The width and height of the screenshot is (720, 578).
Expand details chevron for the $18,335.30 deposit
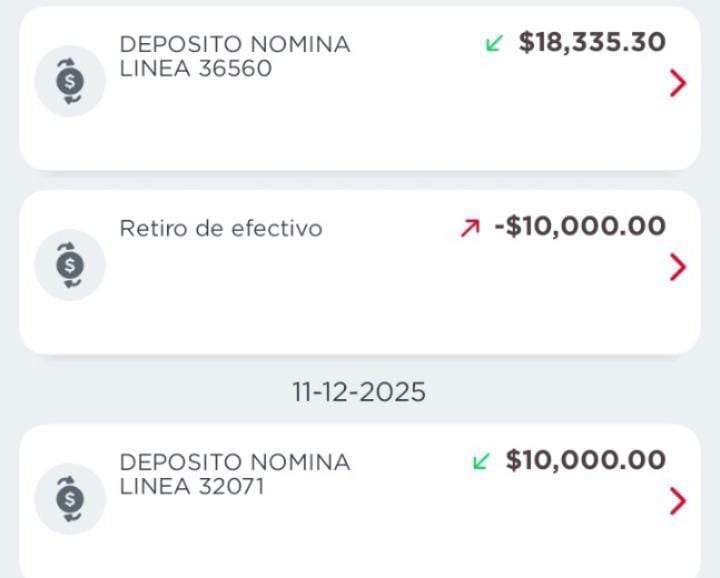678,84
